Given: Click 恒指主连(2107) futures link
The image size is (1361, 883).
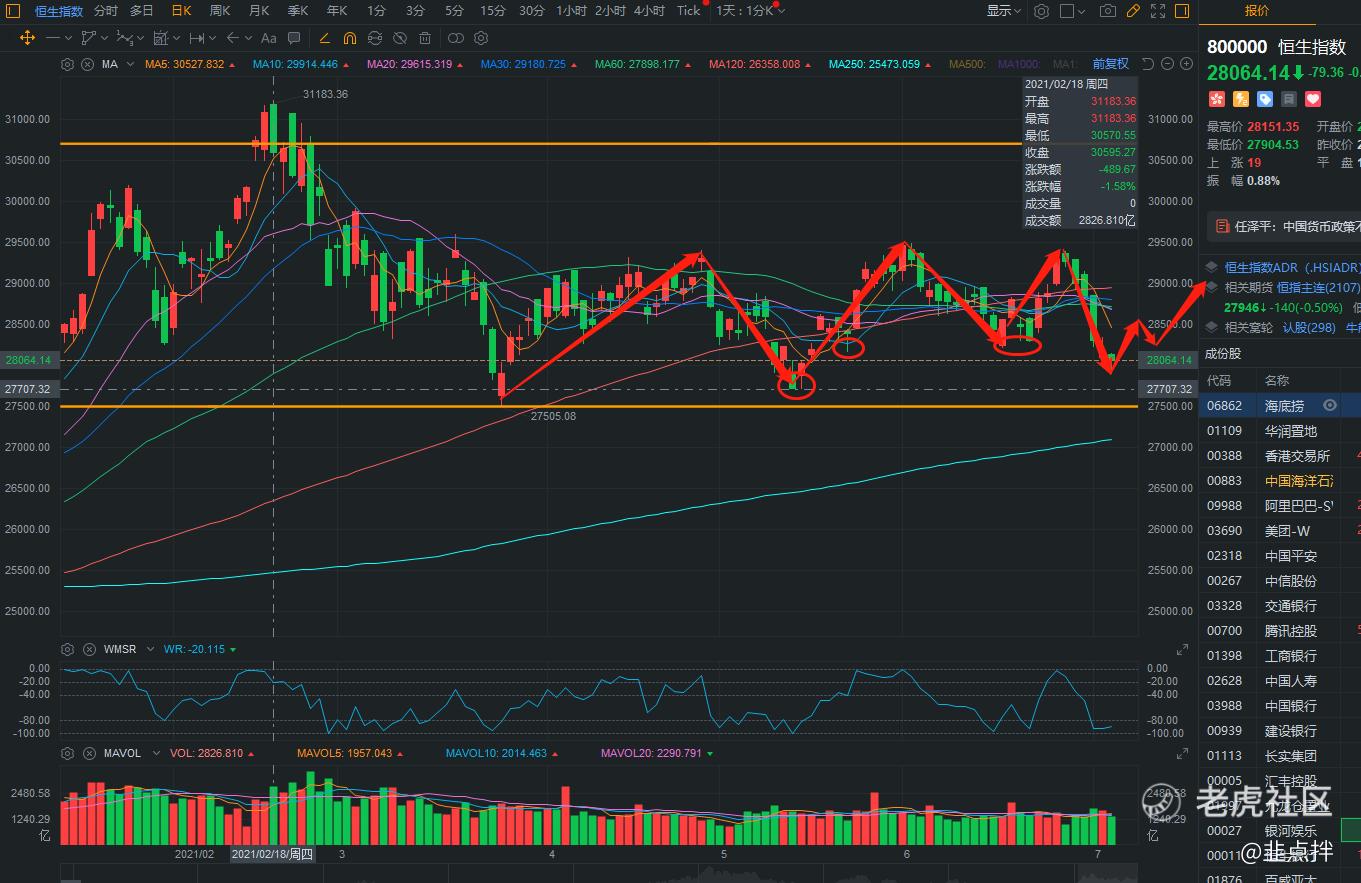Looking at the screenshot, I should [1318, 288].
